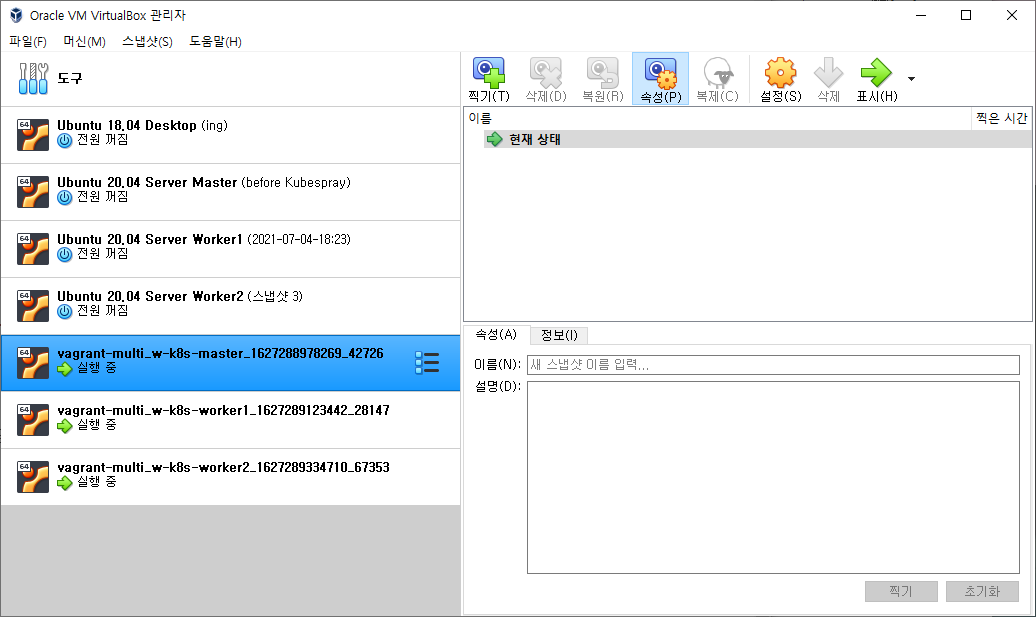Click the Tools (도구) wrench icon
The image size is (1036, 617).
33,79
